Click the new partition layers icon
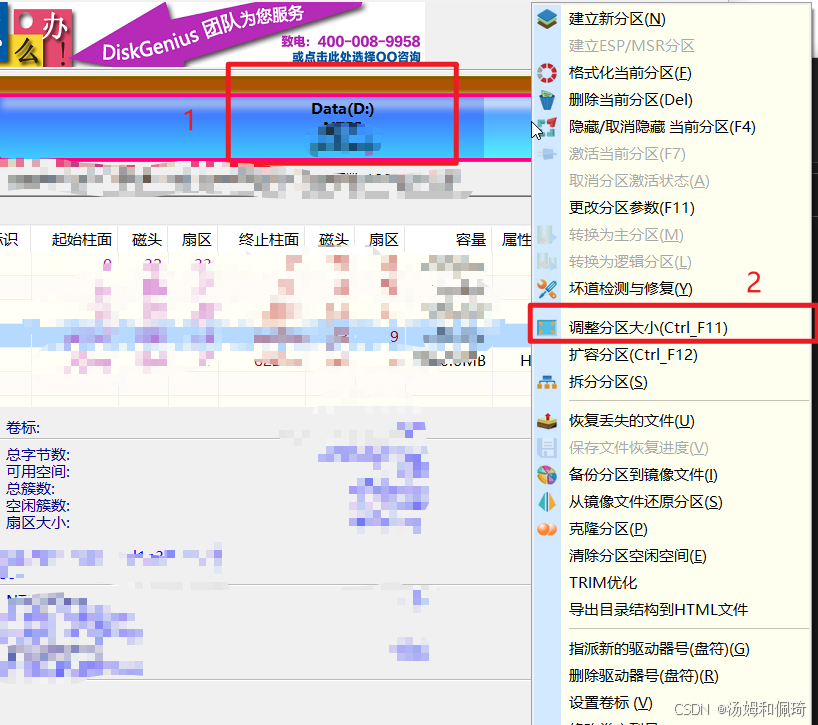Viewport: 818px width, 725px height. point(547,19)
